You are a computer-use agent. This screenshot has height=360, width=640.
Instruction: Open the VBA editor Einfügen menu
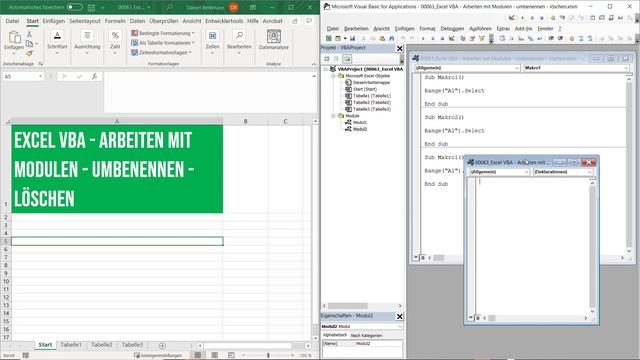pos(404,29)
